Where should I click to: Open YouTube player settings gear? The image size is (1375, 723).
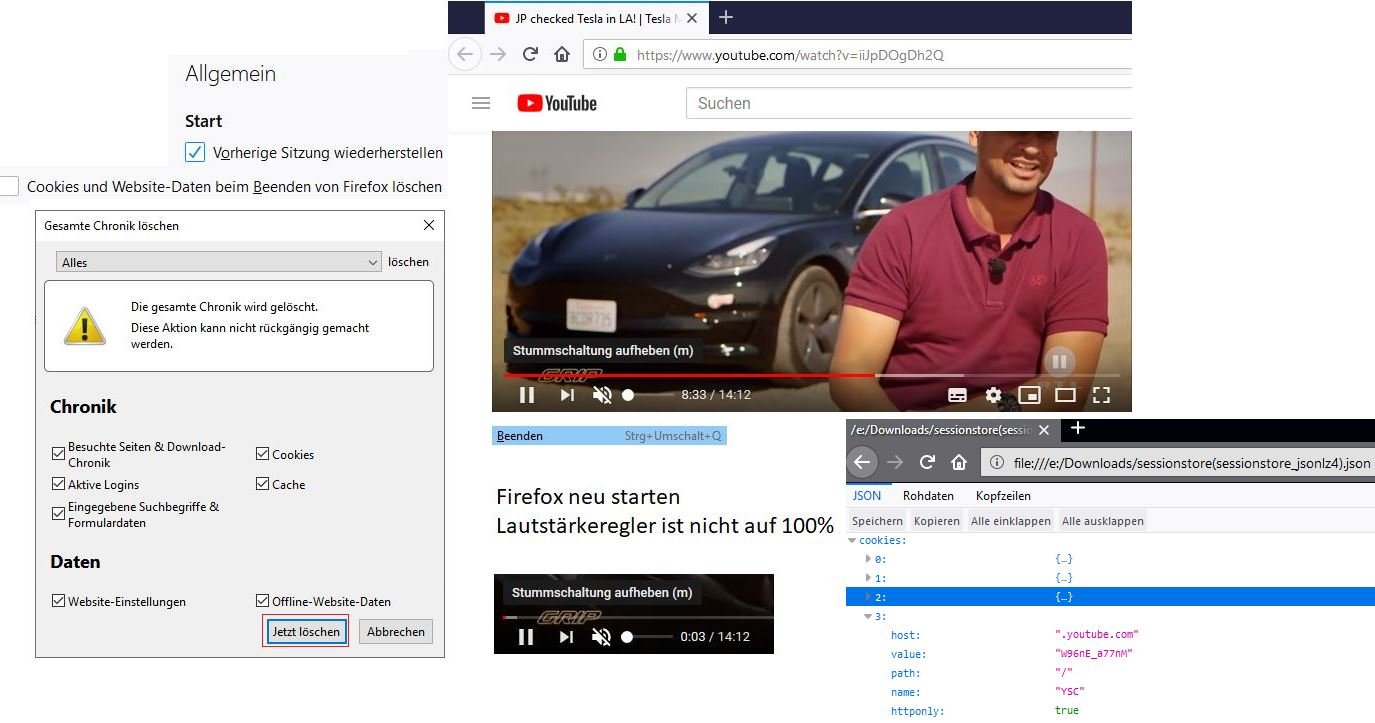point(993,395)
